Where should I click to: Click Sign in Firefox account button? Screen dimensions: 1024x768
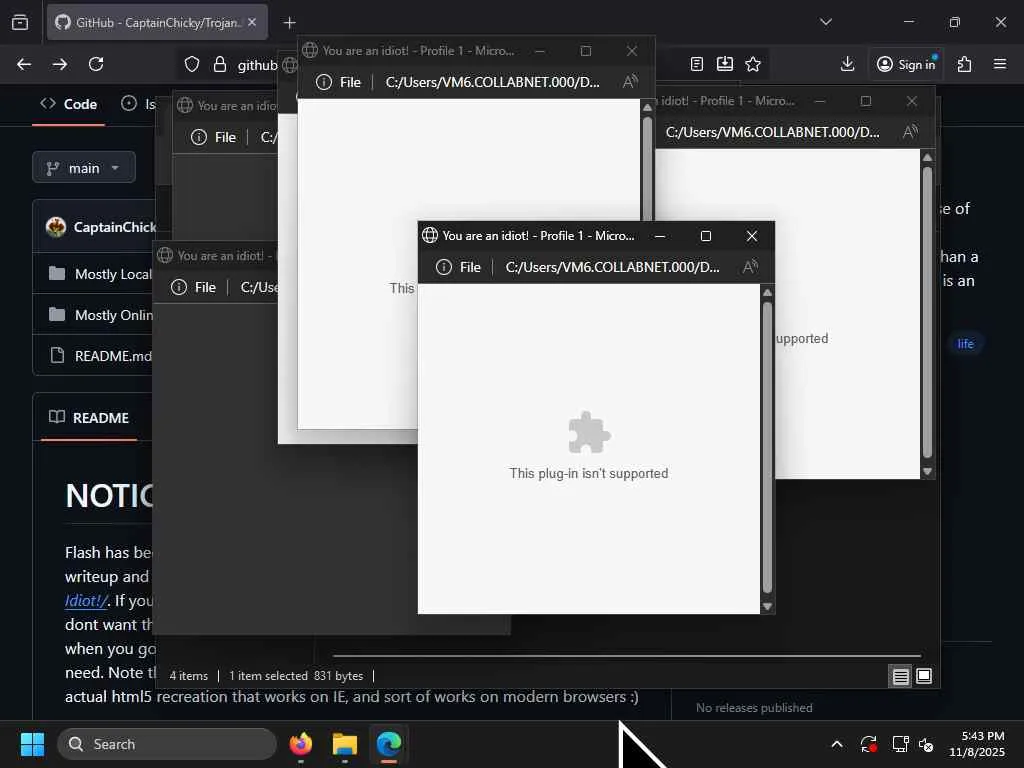(906, 64)
